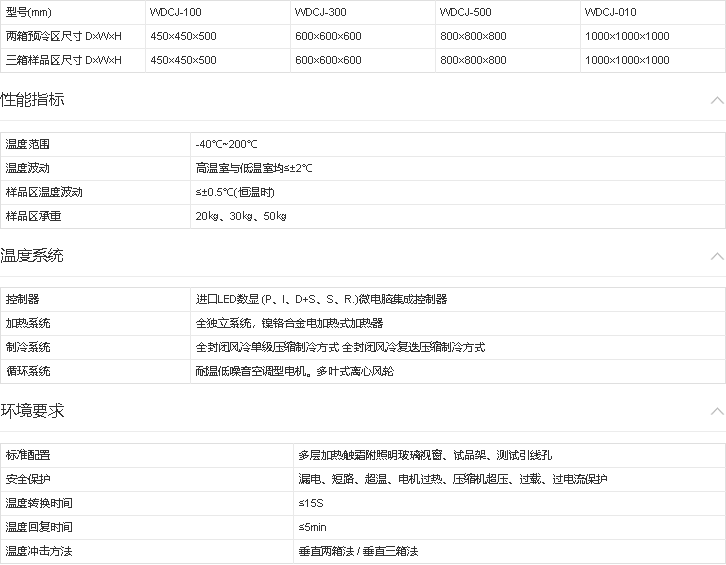Click the 环境要求 section heading
Image resolution: width=726 pixels, height=565 pixels.
coord(33,411)
